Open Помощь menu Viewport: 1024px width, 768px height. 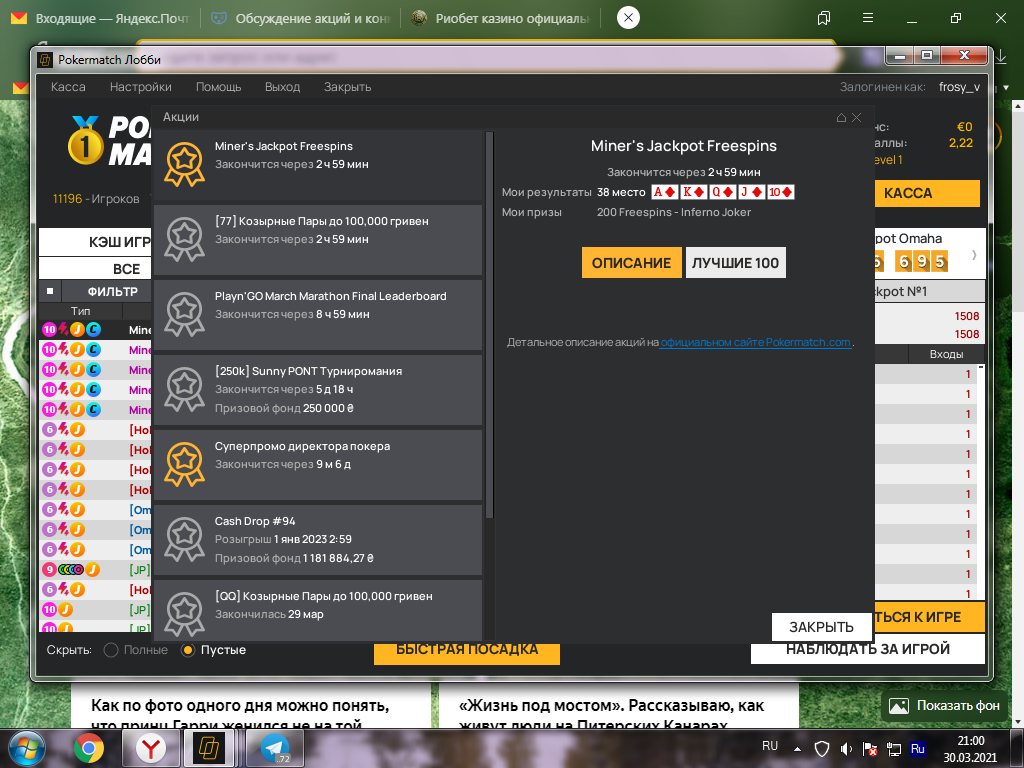(218, 87)
